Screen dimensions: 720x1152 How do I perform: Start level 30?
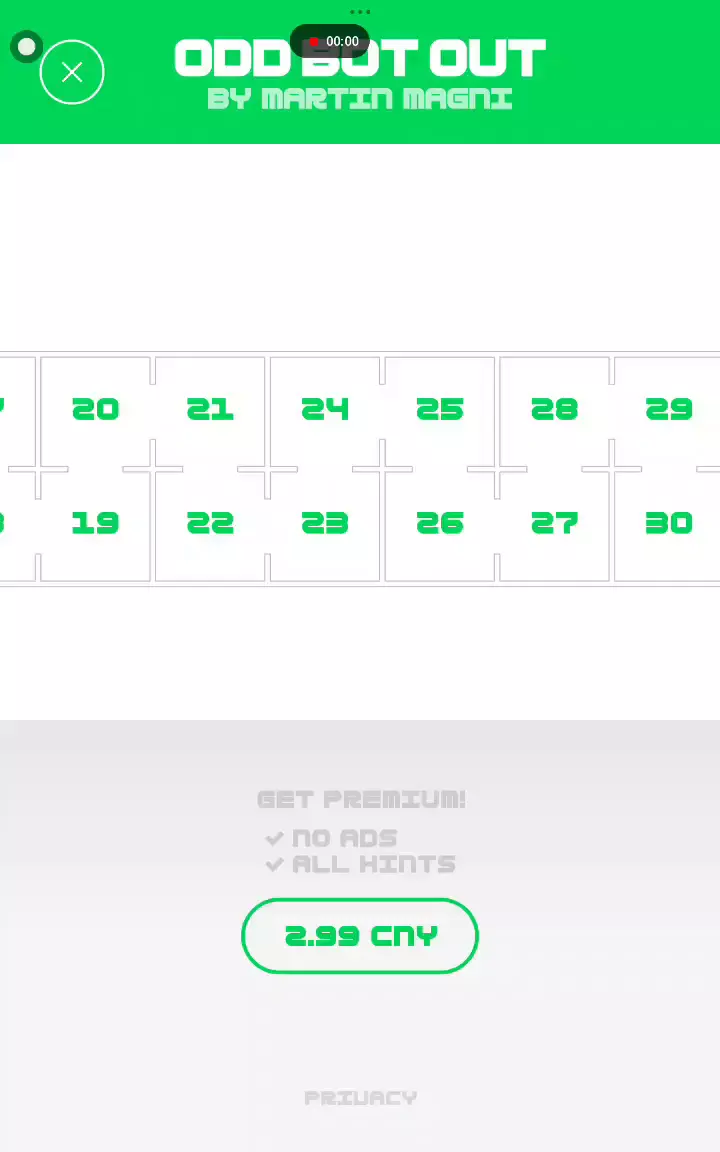[x=668, y=523]
